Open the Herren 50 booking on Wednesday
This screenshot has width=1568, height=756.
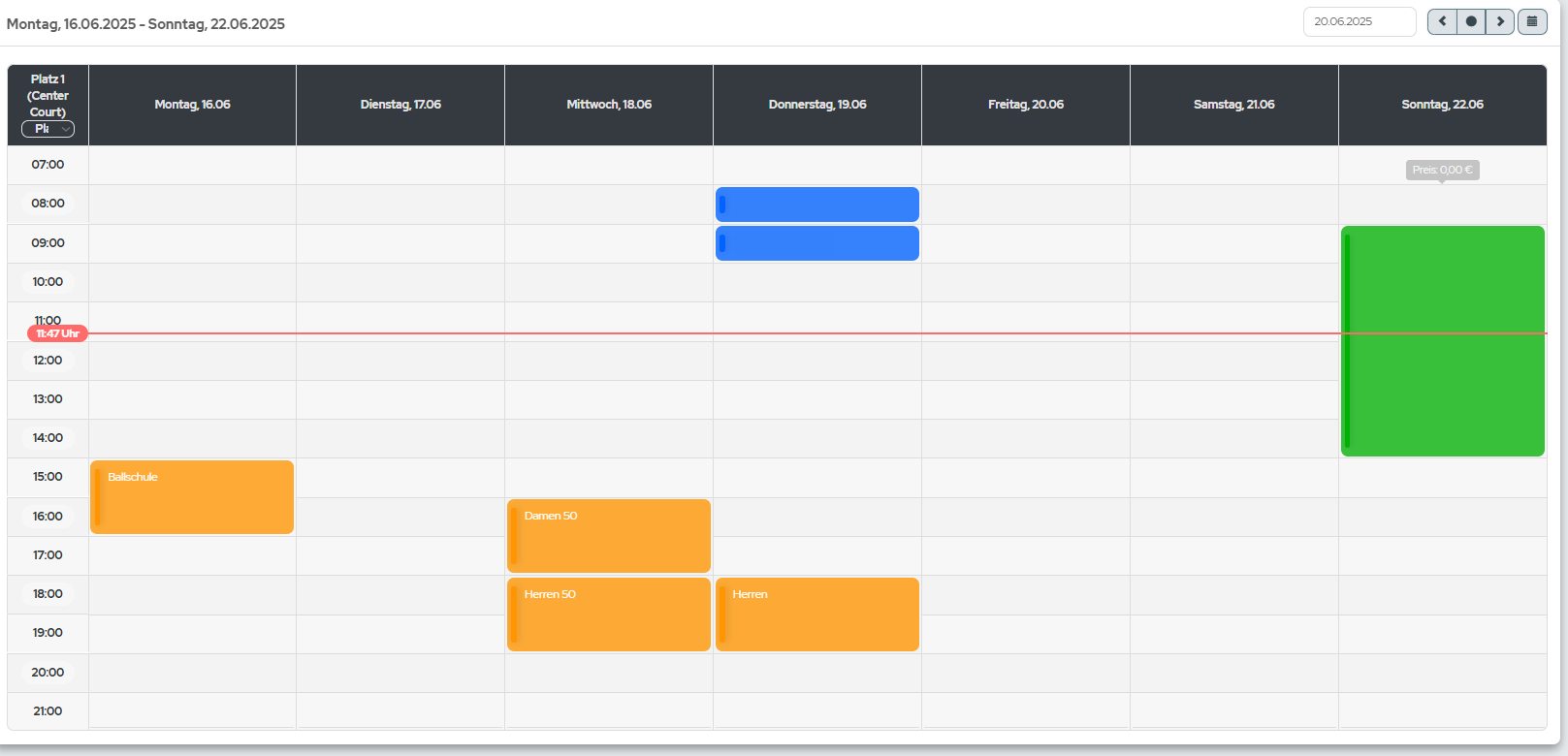point(609,614)
